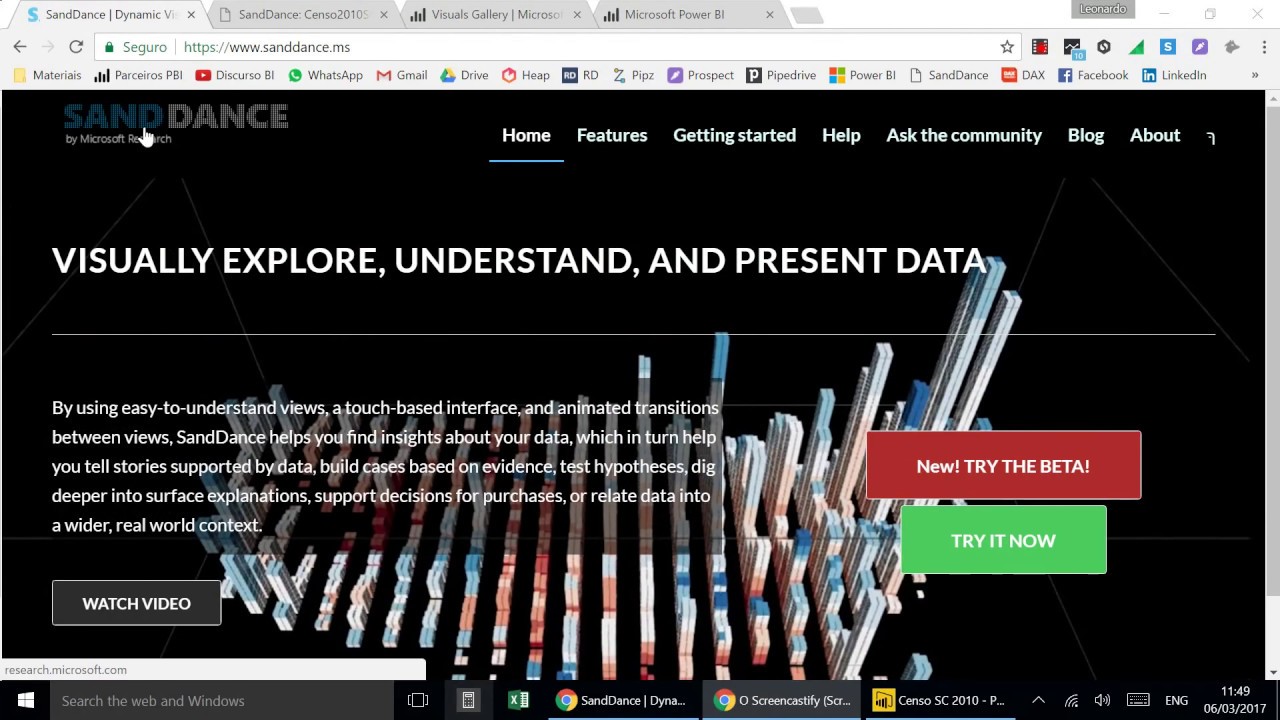Open Task View on the taskbar
This screenshot has height=720, width=1280.
click(x=418, y=700)
